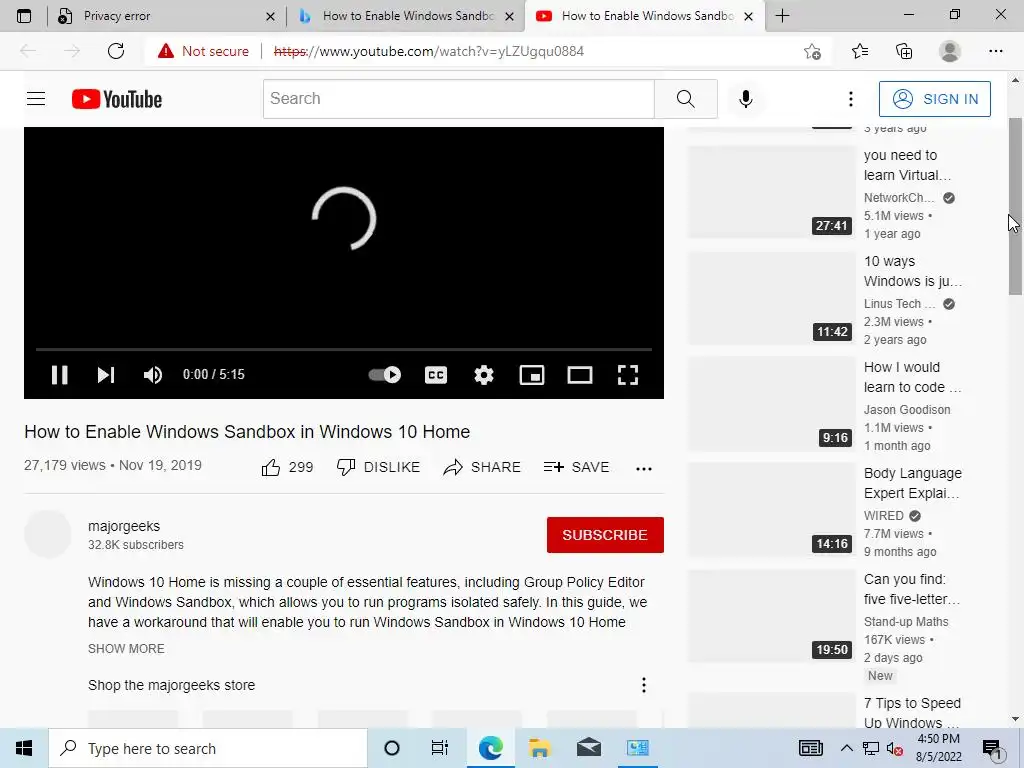Open 'Body Language Expert Explai...' video

pyautogui.click(x=912, y=483)
